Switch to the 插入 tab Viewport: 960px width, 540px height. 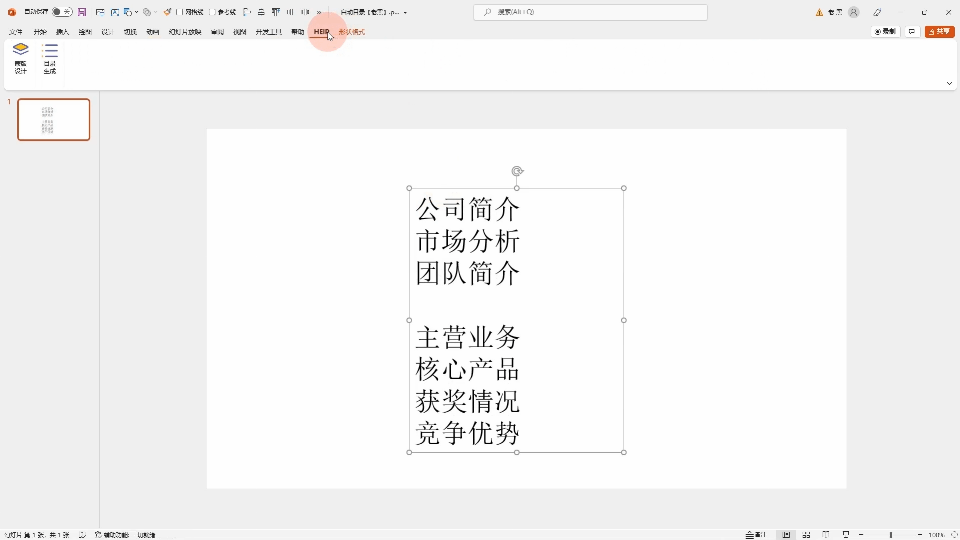(x=62, y=32)
